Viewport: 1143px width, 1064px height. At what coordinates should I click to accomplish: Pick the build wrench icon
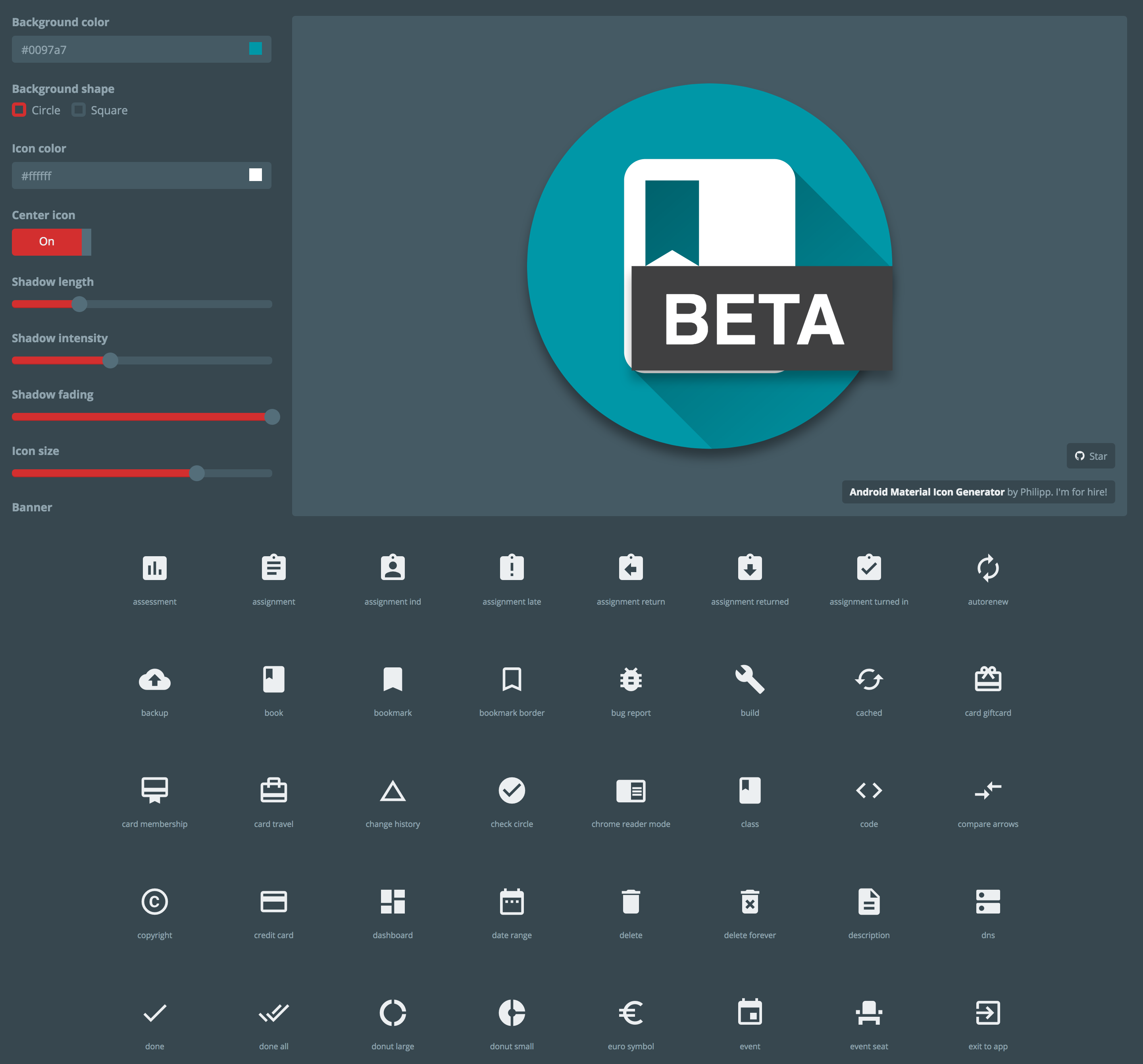click(x=749, y=679)
